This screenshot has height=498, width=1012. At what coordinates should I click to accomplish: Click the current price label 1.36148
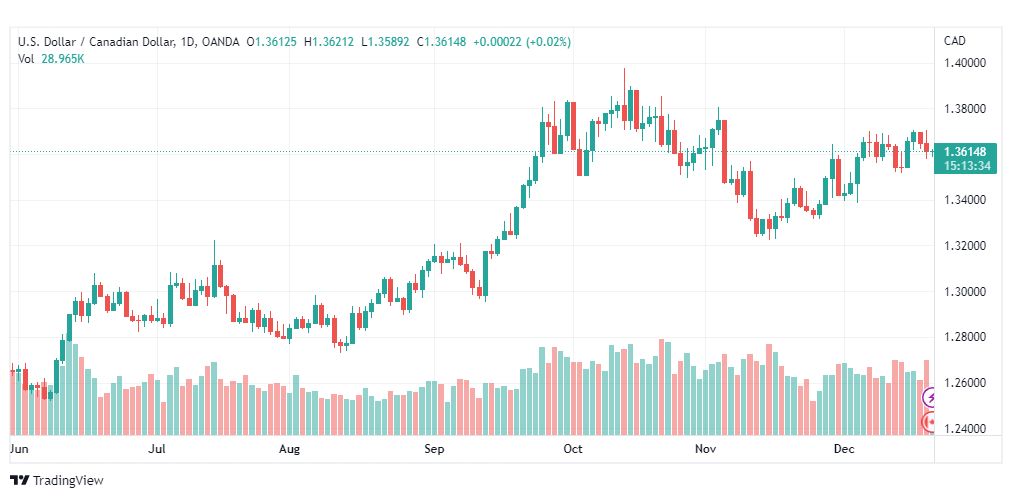(966, 152)
